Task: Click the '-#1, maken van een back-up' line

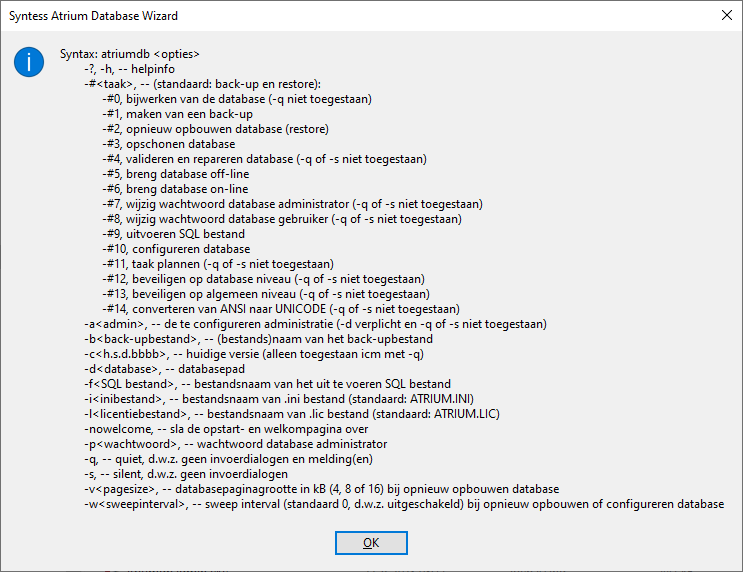Action: (177, 114)
